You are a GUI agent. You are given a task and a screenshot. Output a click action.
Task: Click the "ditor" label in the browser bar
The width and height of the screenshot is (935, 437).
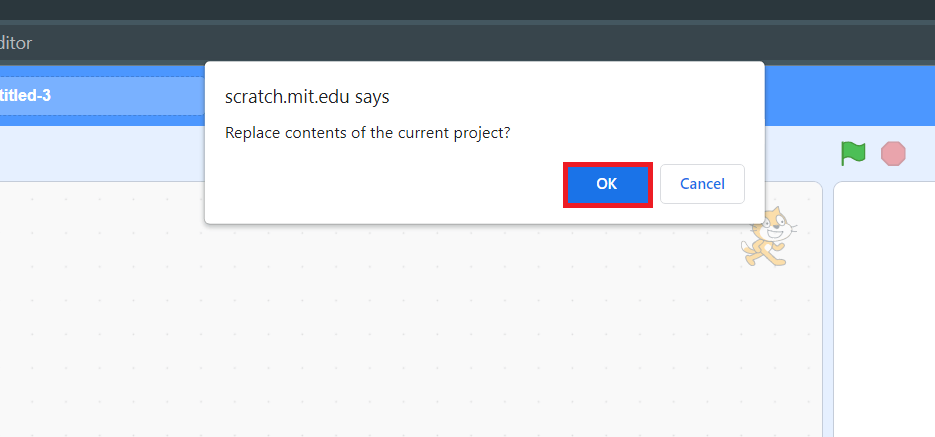(x=16, y=43)
